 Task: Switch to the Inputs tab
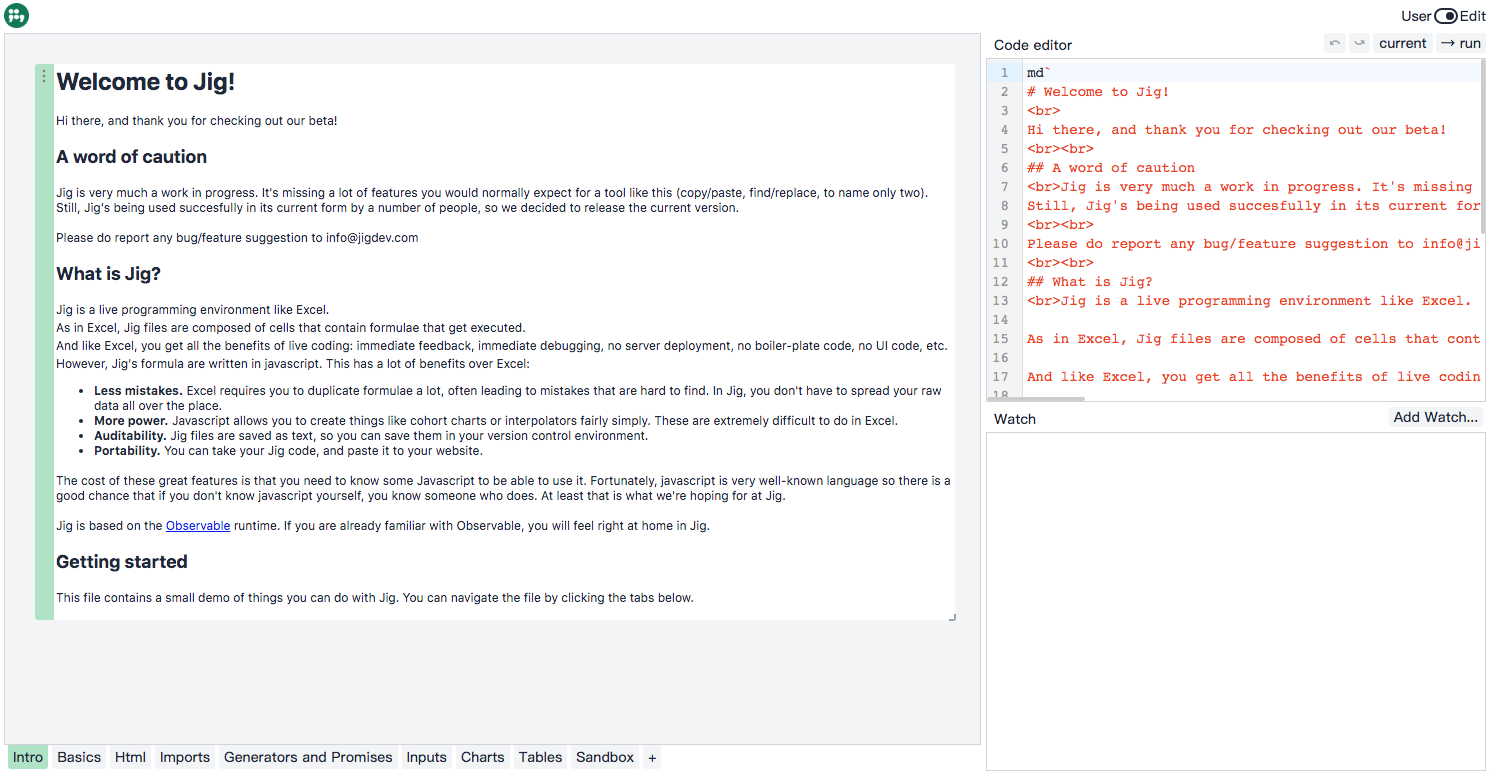point(426,758)
